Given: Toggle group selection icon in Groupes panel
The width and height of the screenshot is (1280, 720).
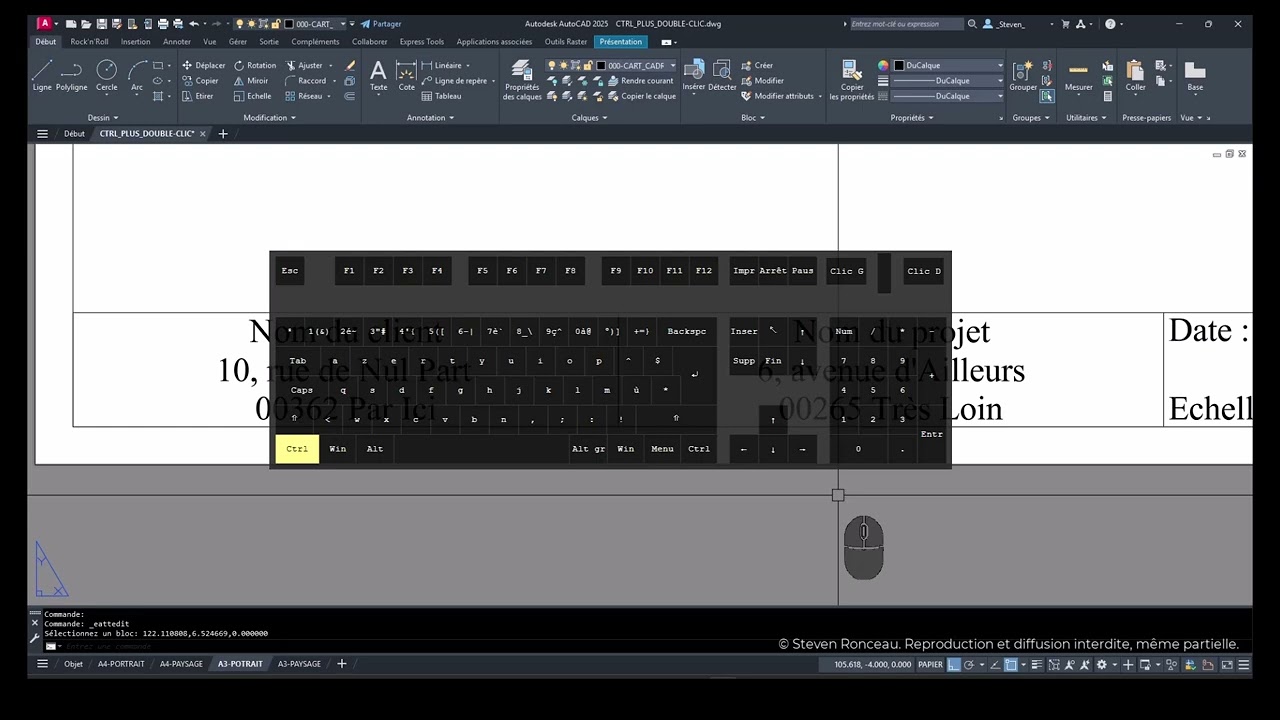Looking at the screenshot, I should pos(1047,97).
